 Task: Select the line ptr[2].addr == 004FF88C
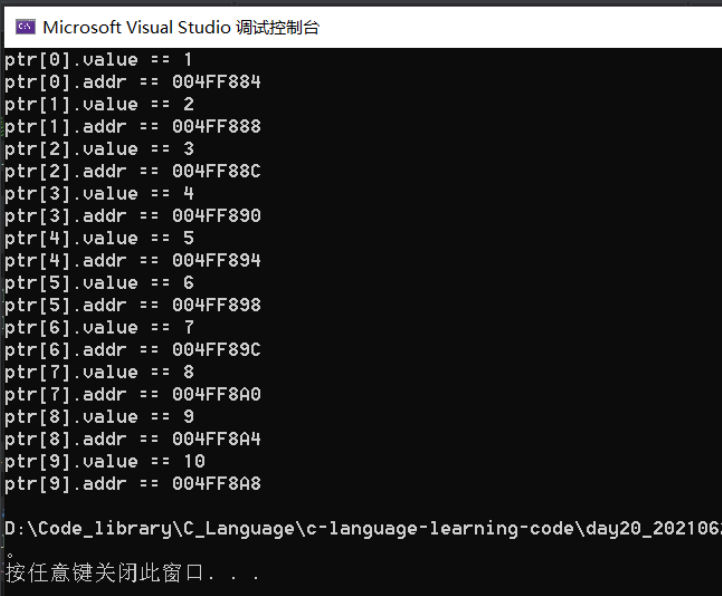(x=133, y=172)
